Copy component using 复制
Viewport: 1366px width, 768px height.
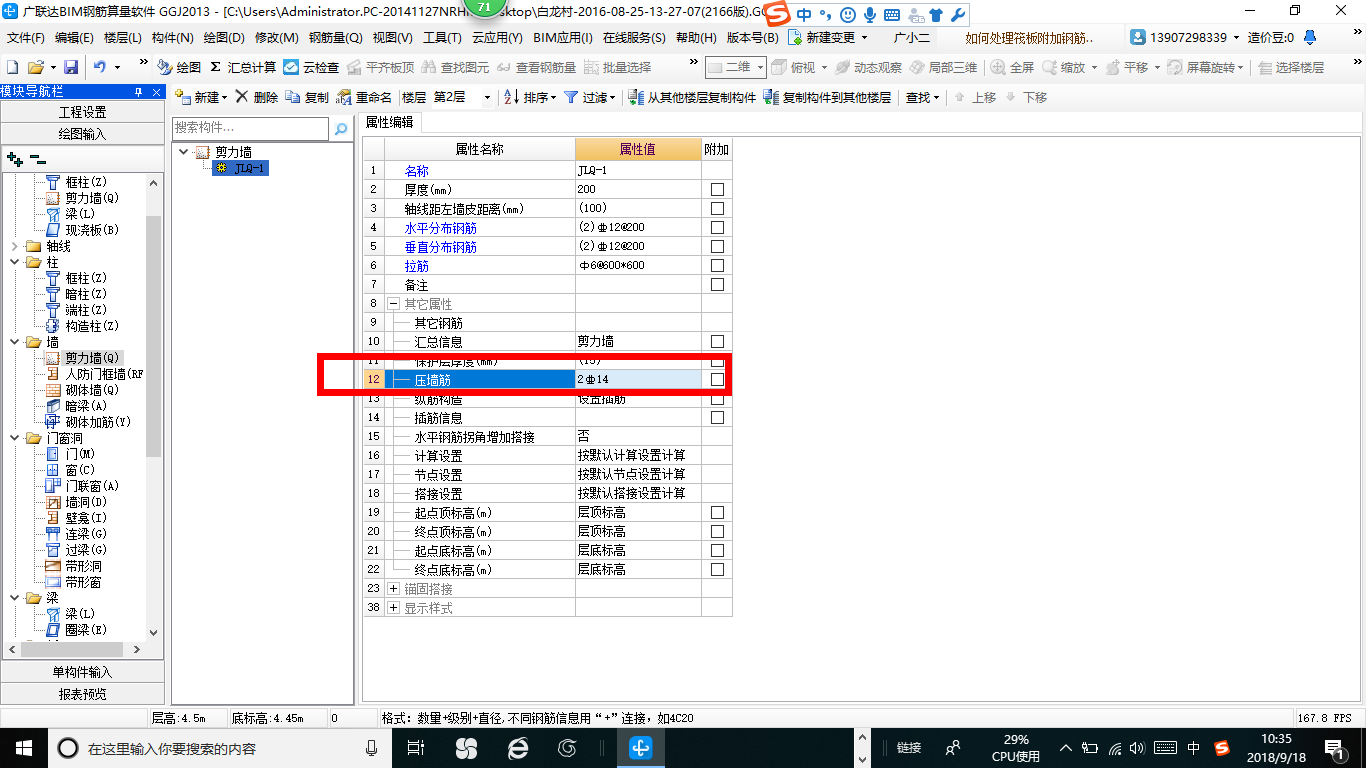[307, 97]
